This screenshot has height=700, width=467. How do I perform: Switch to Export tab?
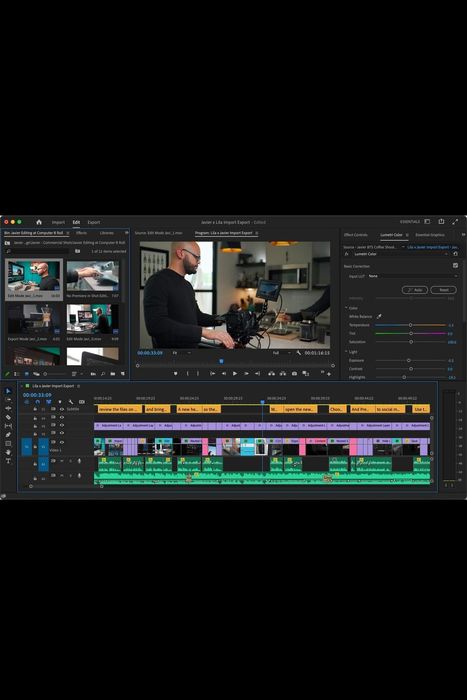(x=94, y=222)
